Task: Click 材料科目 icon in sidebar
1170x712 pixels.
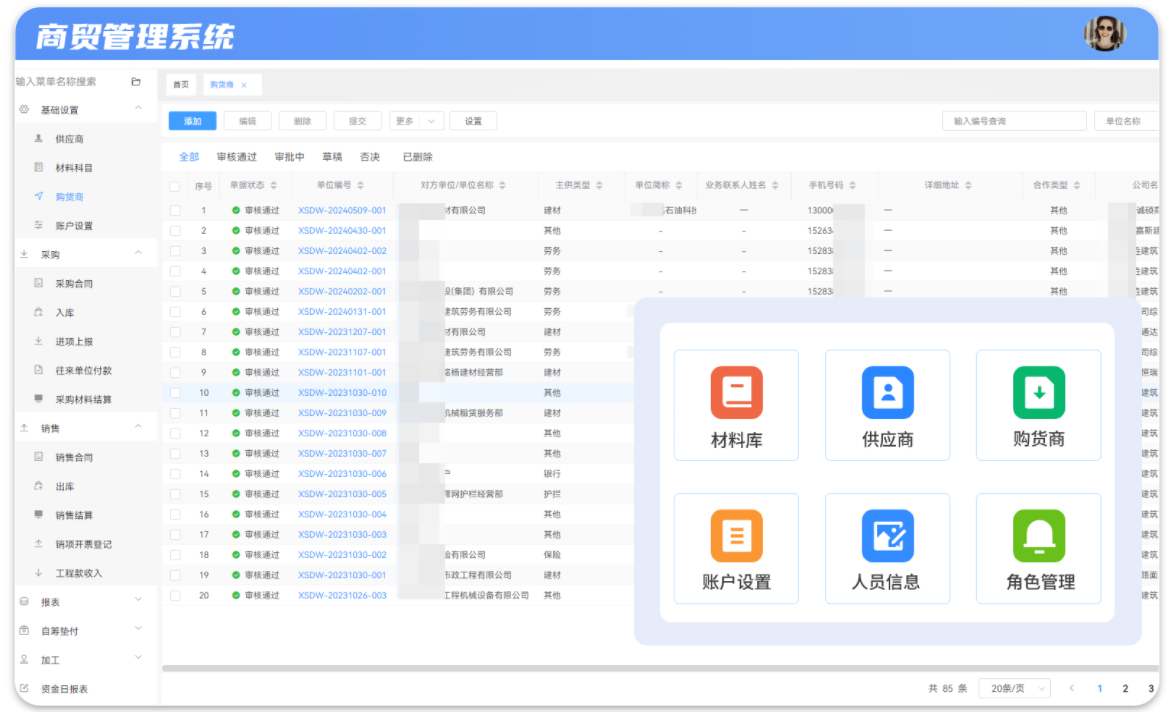Action: pos(39,167)
